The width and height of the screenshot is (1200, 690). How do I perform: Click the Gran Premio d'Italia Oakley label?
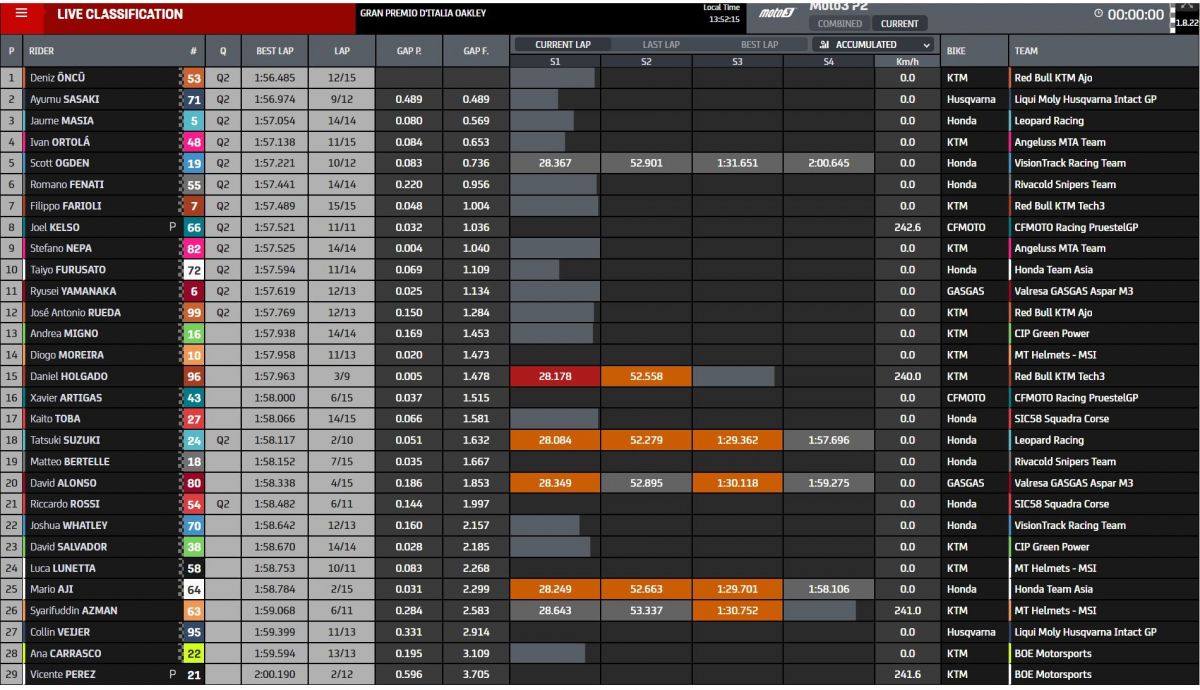pos(423,13)
